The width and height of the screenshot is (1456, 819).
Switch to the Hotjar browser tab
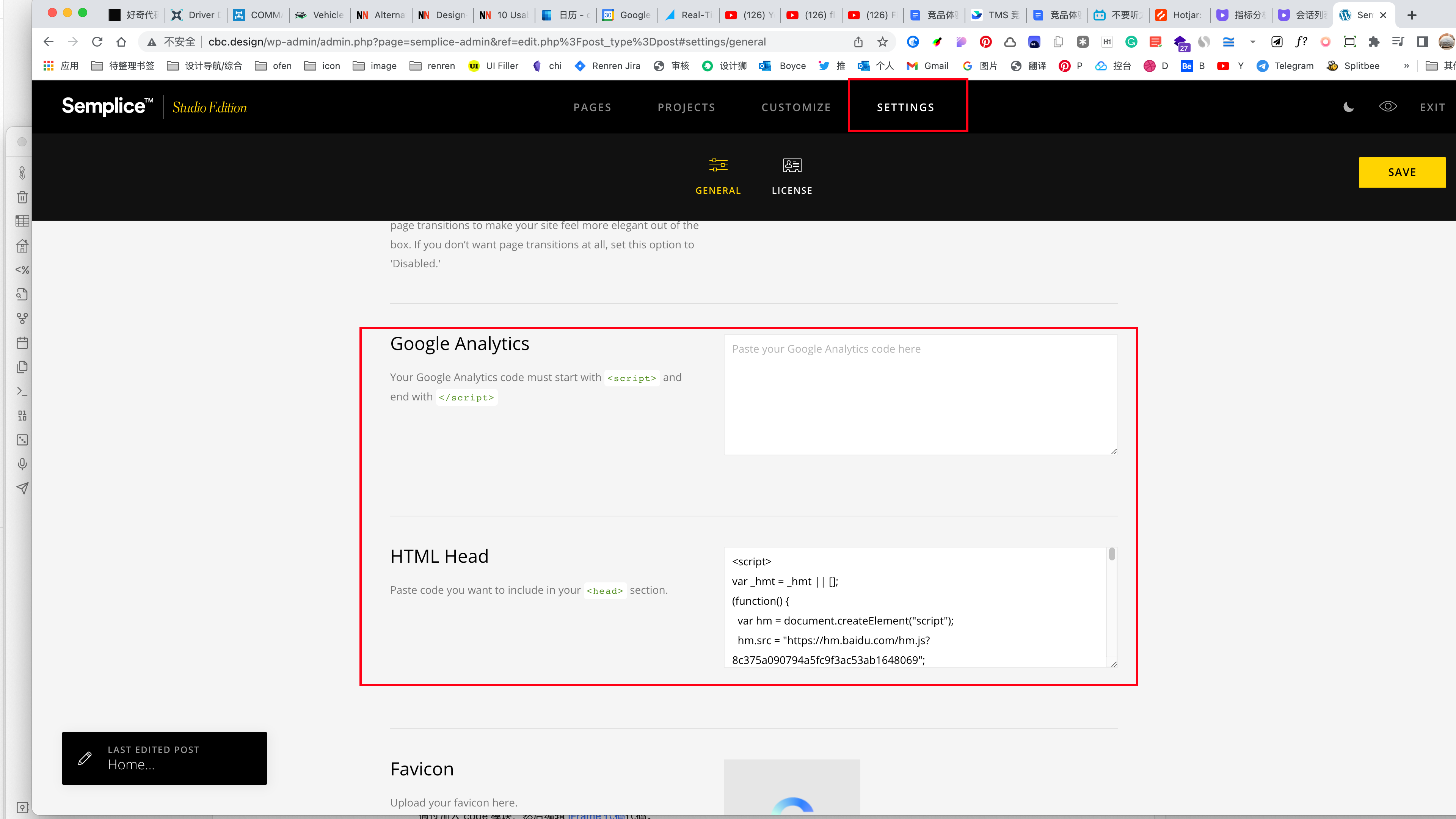click(1179, 15)
